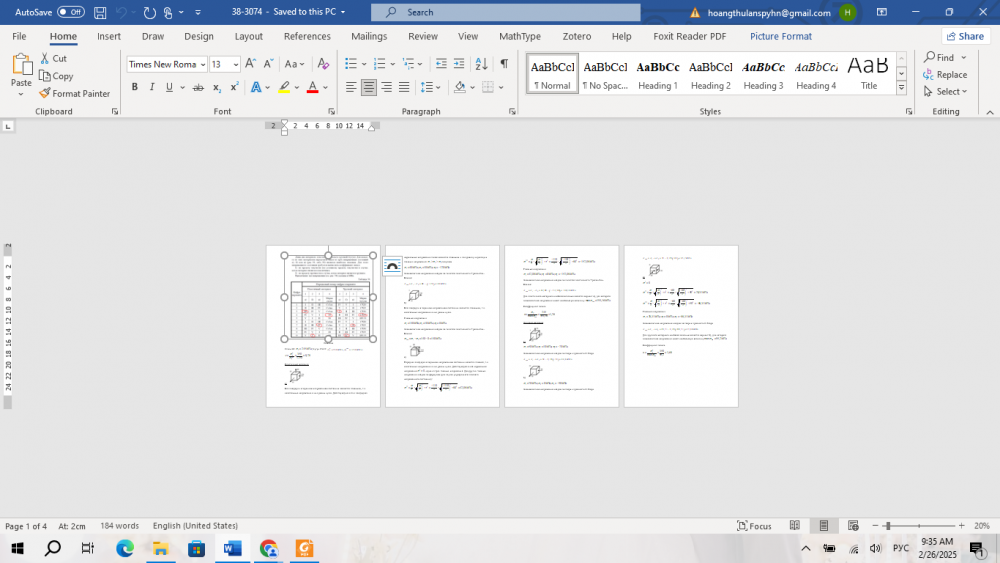Switch to Read Mode view
The width and height of the screenshot is (1000, 563).
795,526
